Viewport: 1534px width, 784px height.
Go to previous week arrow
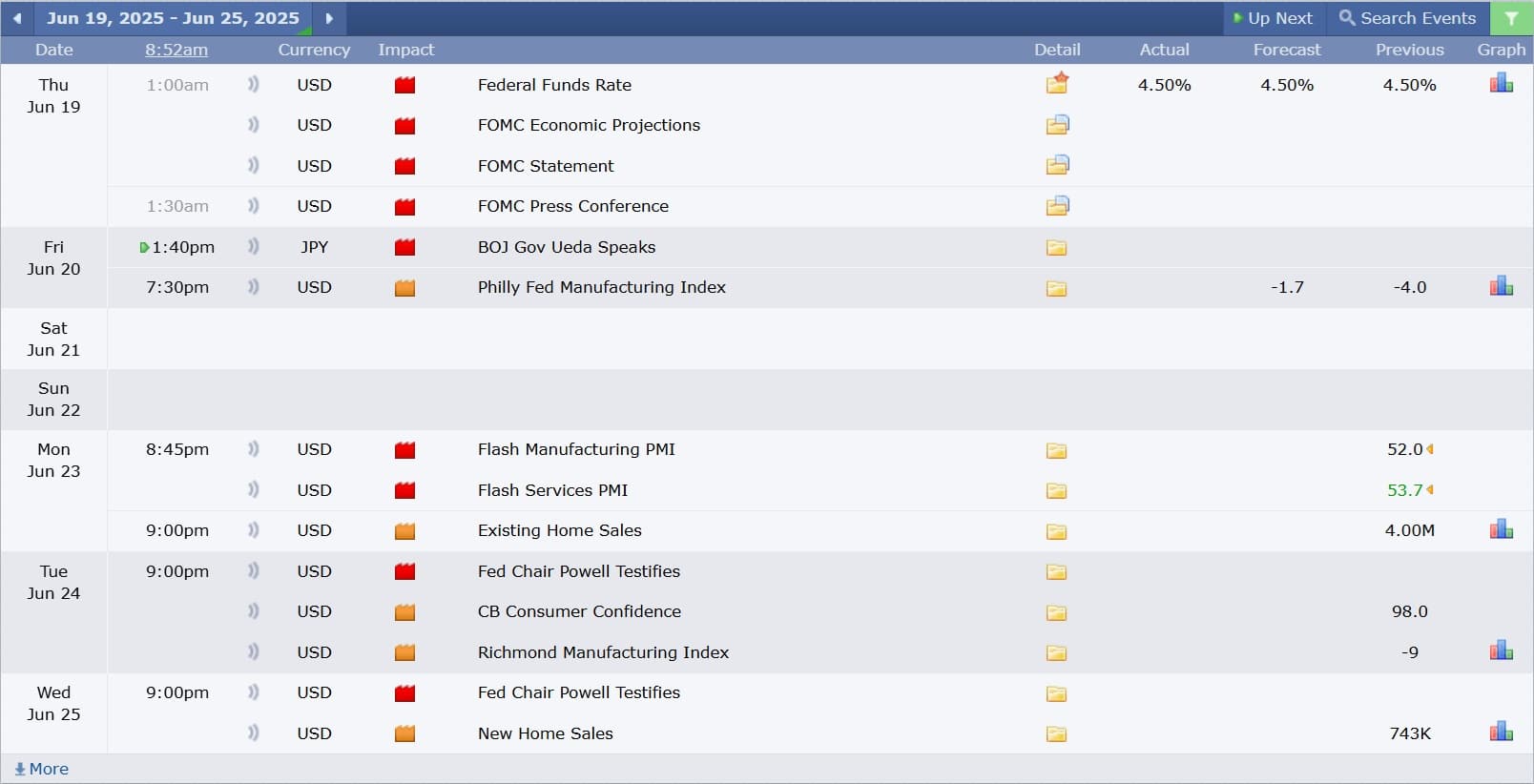pos(17,18)
